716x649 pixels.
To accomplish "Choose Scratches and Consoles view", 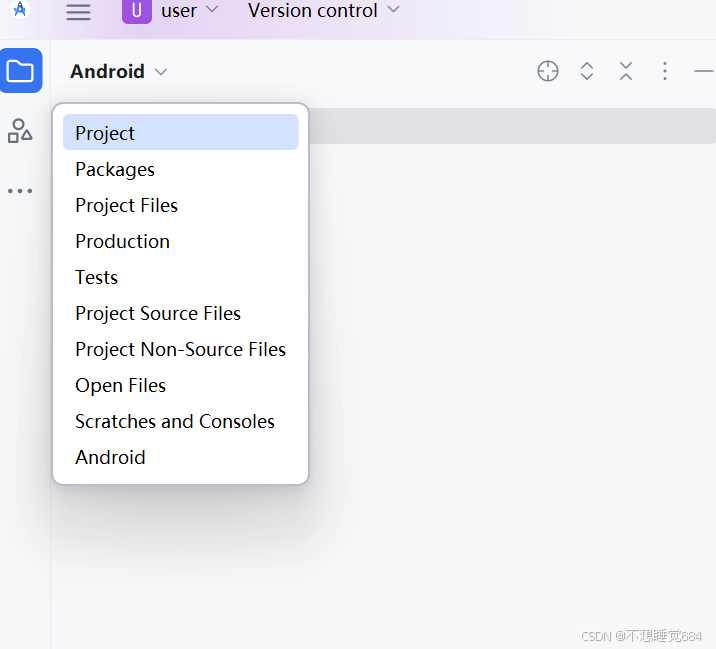I will (175, 421).
